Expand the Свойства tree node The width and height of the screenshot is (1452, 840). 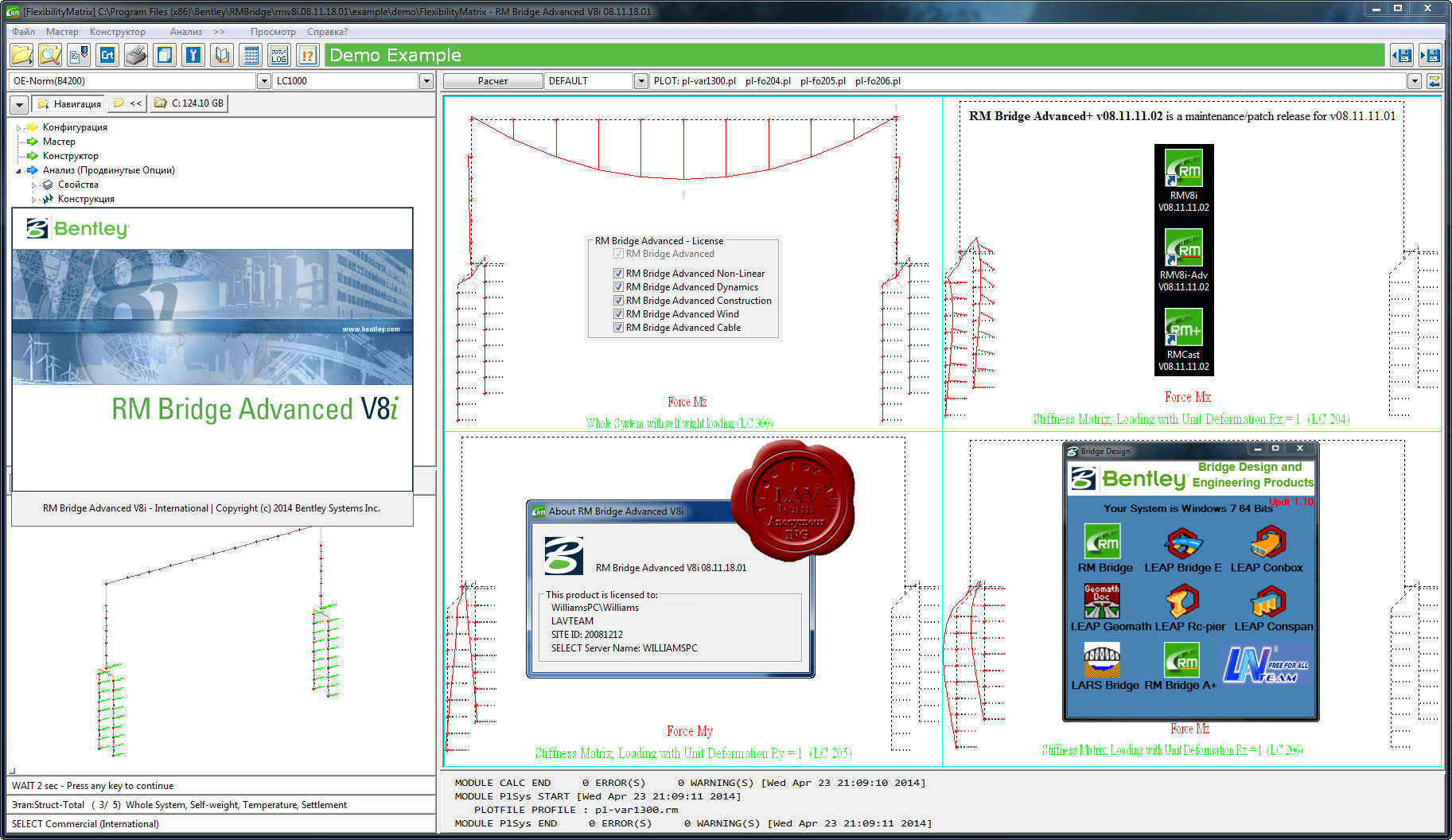tap(33, 185)
